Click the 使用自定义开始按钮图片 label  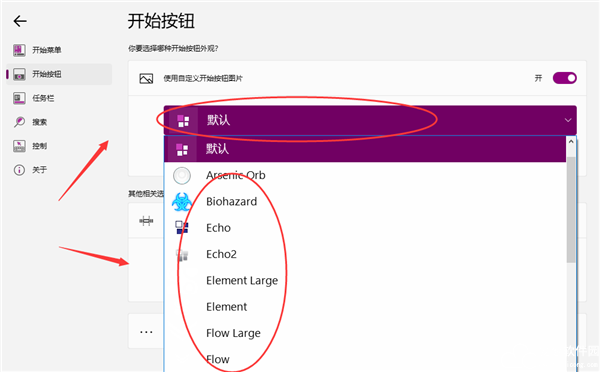[x=203, y=78]
